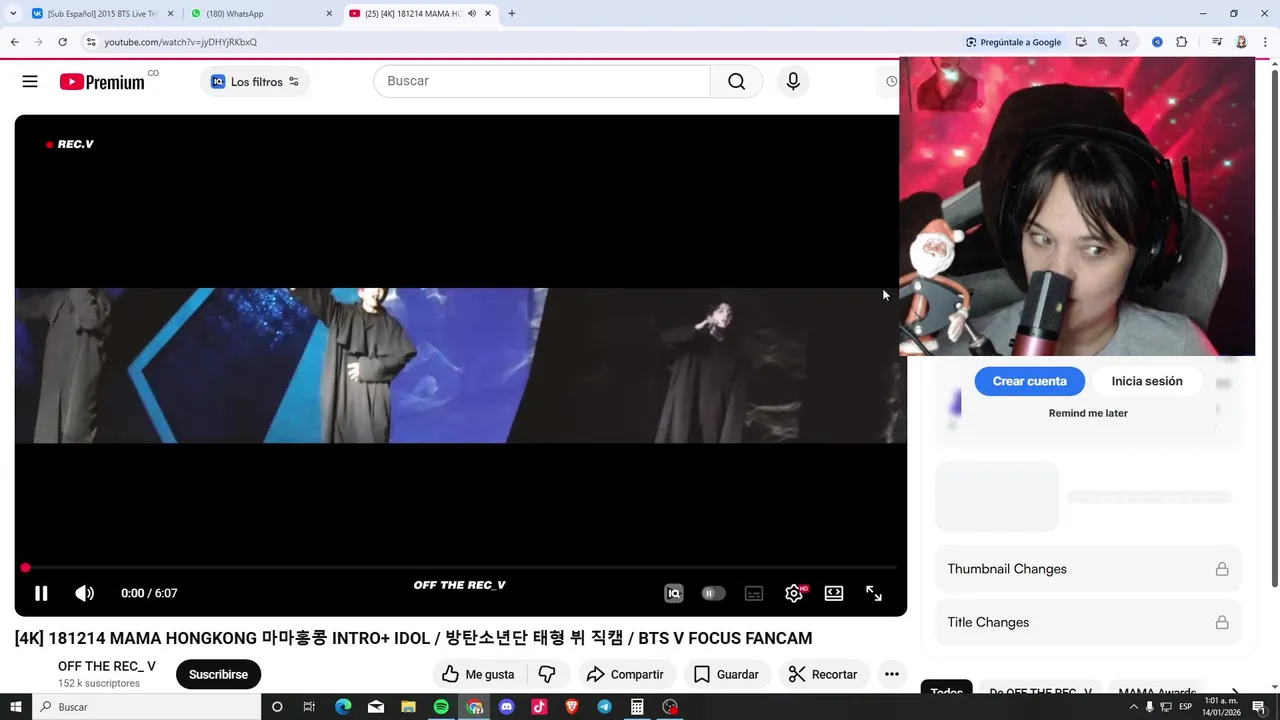The height and width of the screenshot is (720, 1280).
Task: Open the tab search dropdown arrow
Action: pyautogui.click(x=13, y=14)
